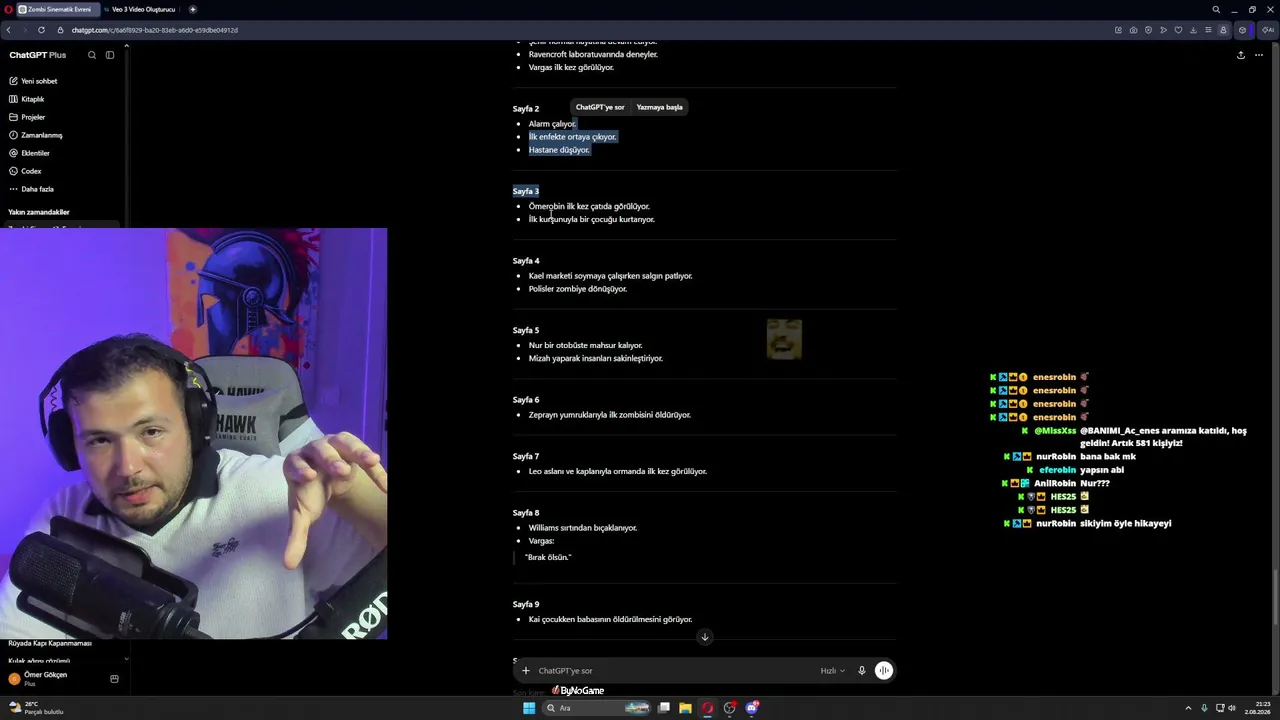Screen dimensions: 1280x720
Task: Click the Sayfa 4 heading
Action: [x=526, y=261]
